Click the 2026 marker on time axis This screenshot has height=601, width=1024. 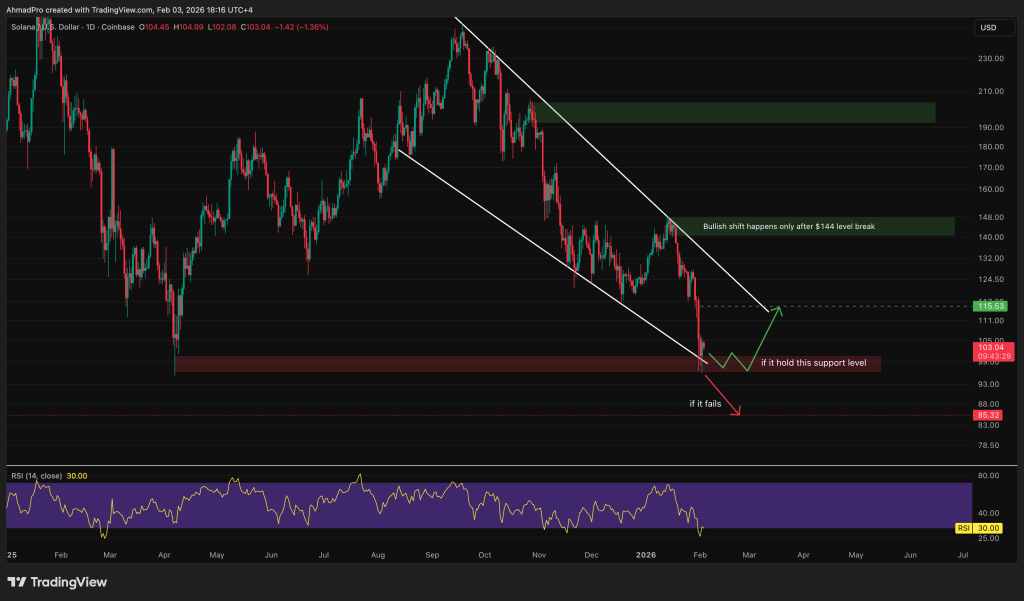645,552
